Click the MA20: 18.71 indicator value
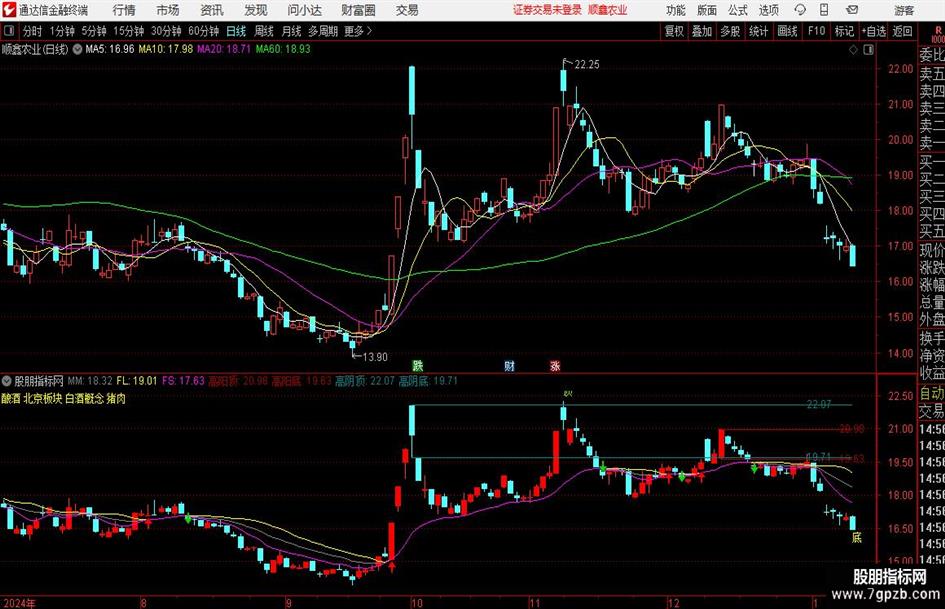This screenshot has height=609, width=945. (224, 49)
